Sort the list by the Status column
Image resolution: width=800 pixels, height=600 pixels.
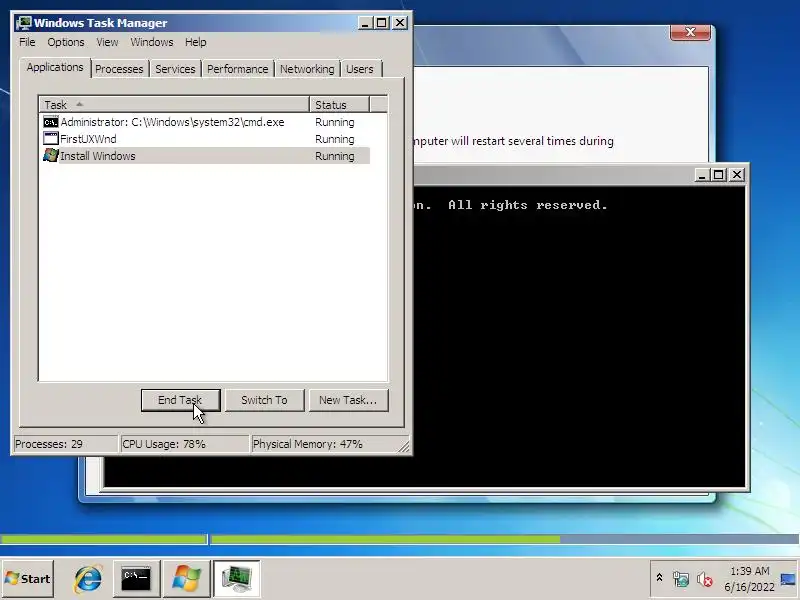pos(339,105)
